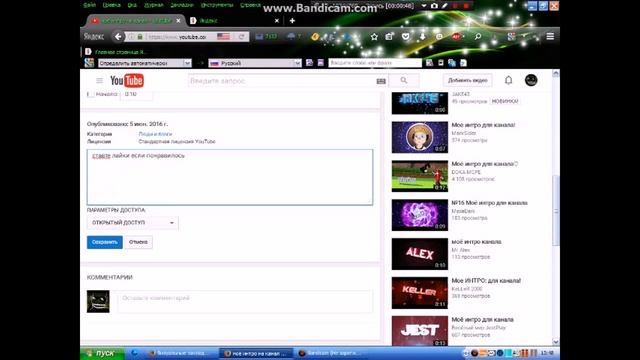This screenshot has width=640, height=360.
Task: Open the JEST intro video thumbnail
Action: pyautogui.click(x=420, y=331)
